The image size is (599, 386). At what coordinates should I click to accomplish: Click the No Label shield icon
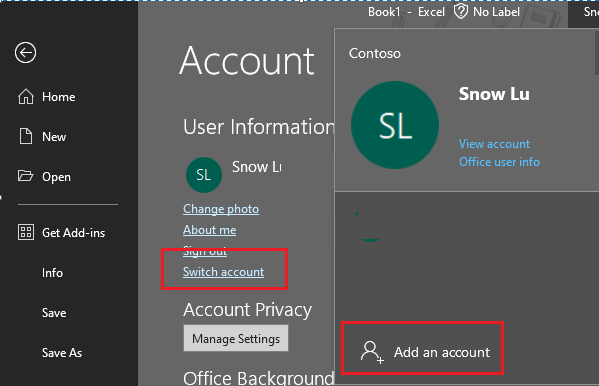click(x=461, y=11)
